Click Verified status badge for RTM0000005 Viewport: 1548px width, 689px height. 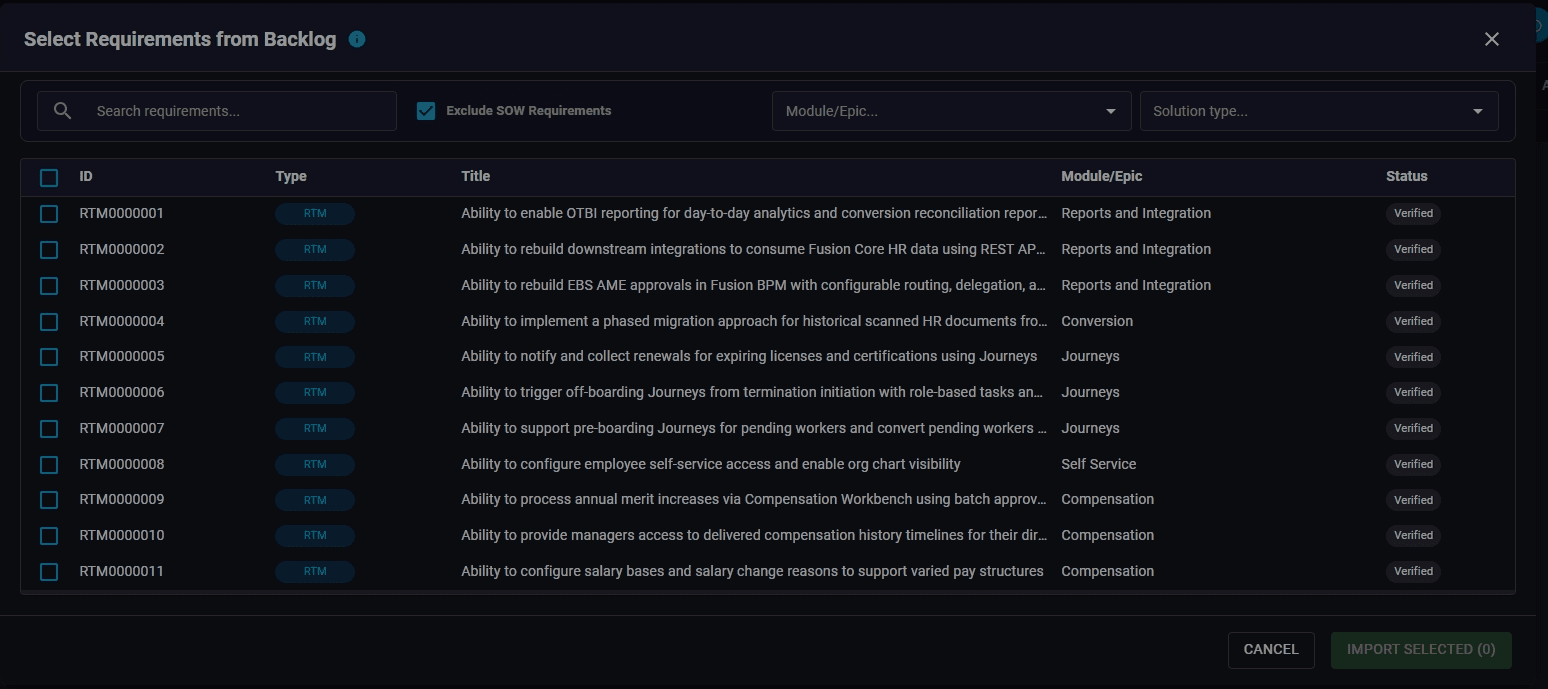1413,357
